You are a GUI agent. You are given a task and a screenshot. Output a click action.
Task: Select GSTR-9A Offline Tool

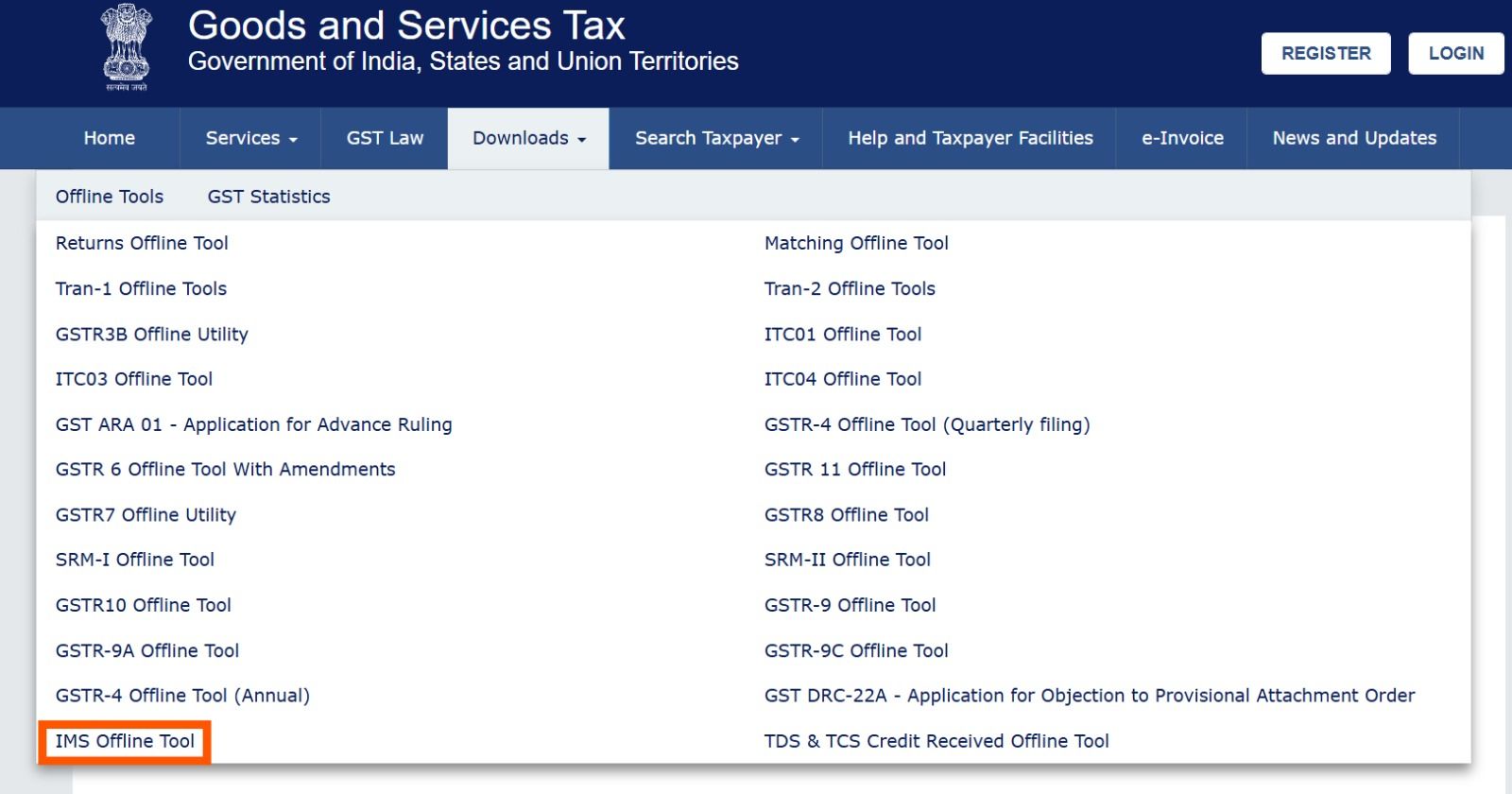click(x=147, y=650)
